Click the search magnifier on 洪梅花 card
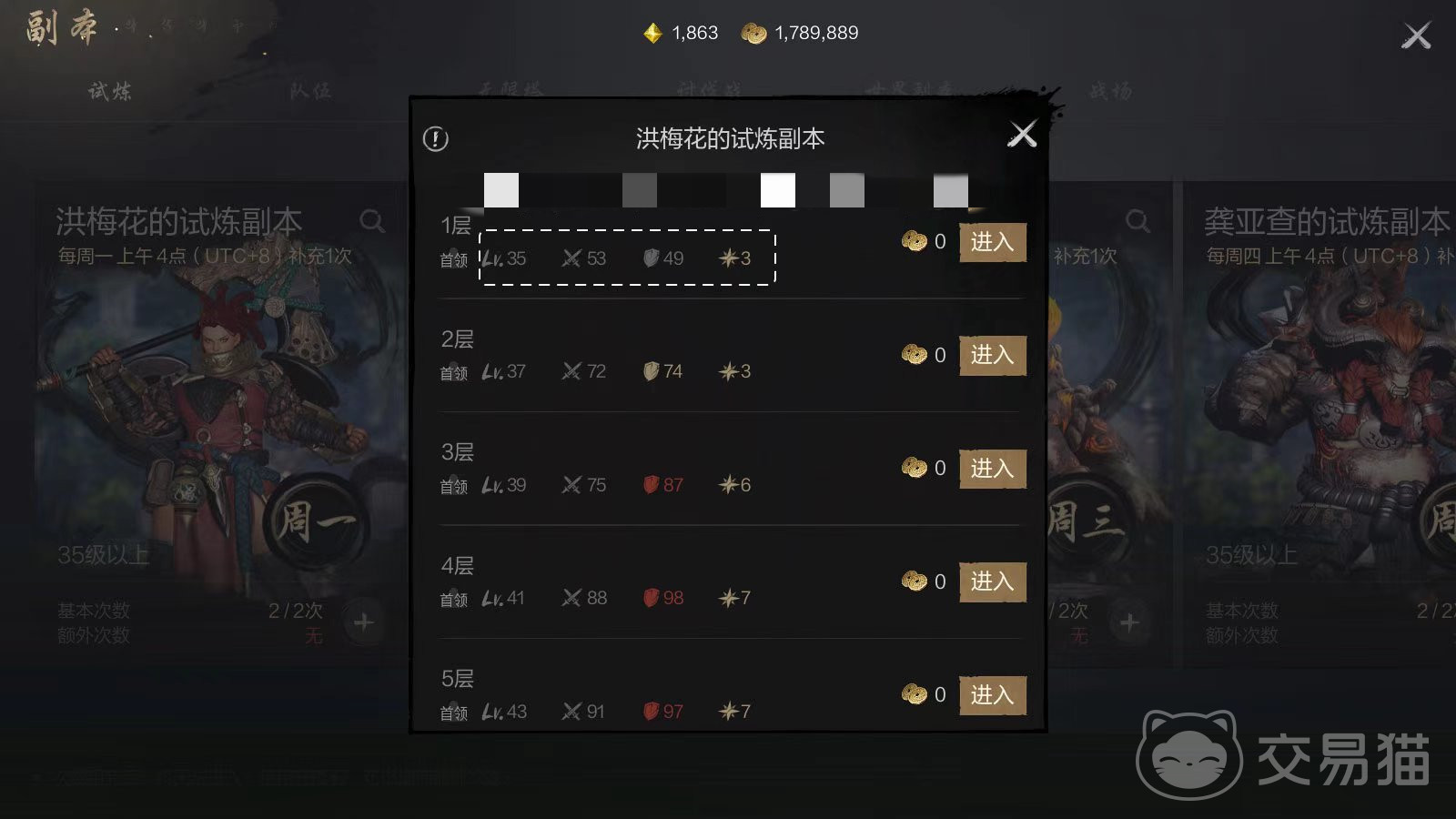 [x=371, y=220]
